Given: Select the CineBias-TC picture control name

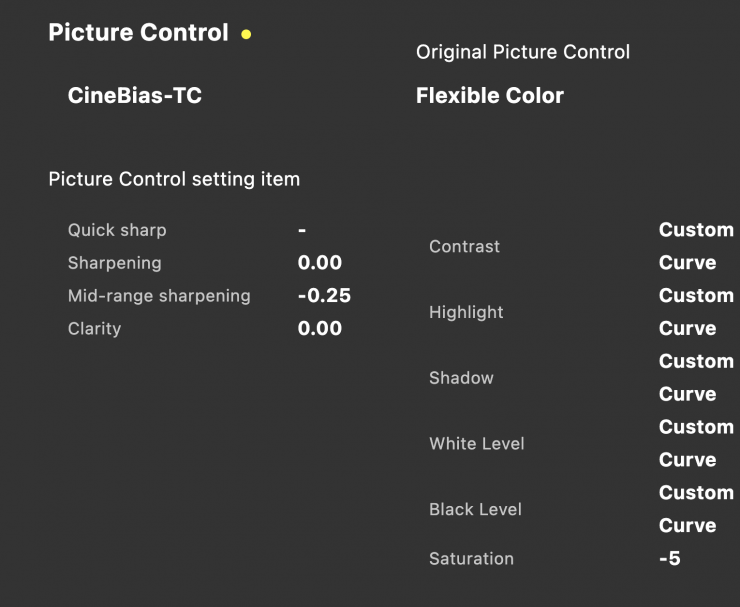Looking at the screenshot, I should (134, 96).
